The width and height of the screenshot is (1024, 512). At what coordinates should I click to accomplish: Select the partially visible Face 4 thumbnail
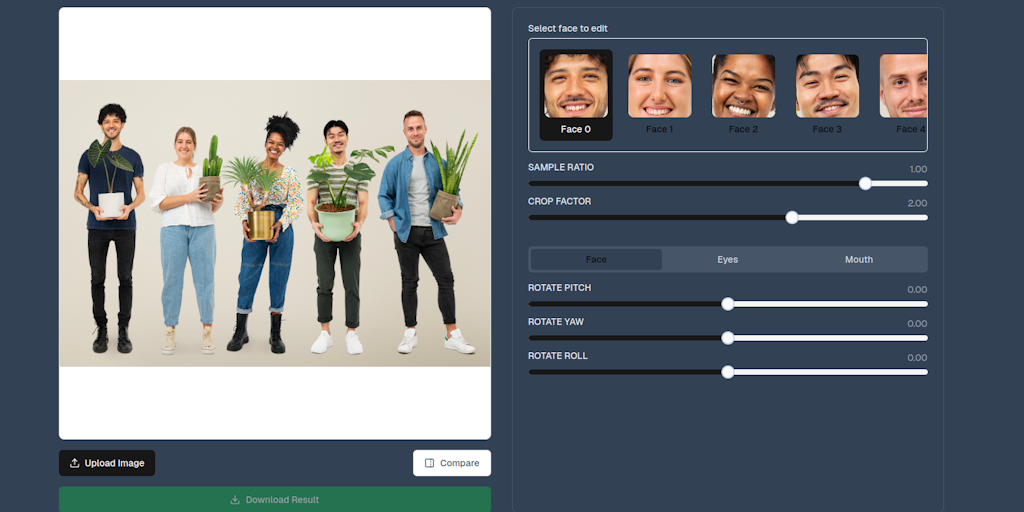coord(903,86)
